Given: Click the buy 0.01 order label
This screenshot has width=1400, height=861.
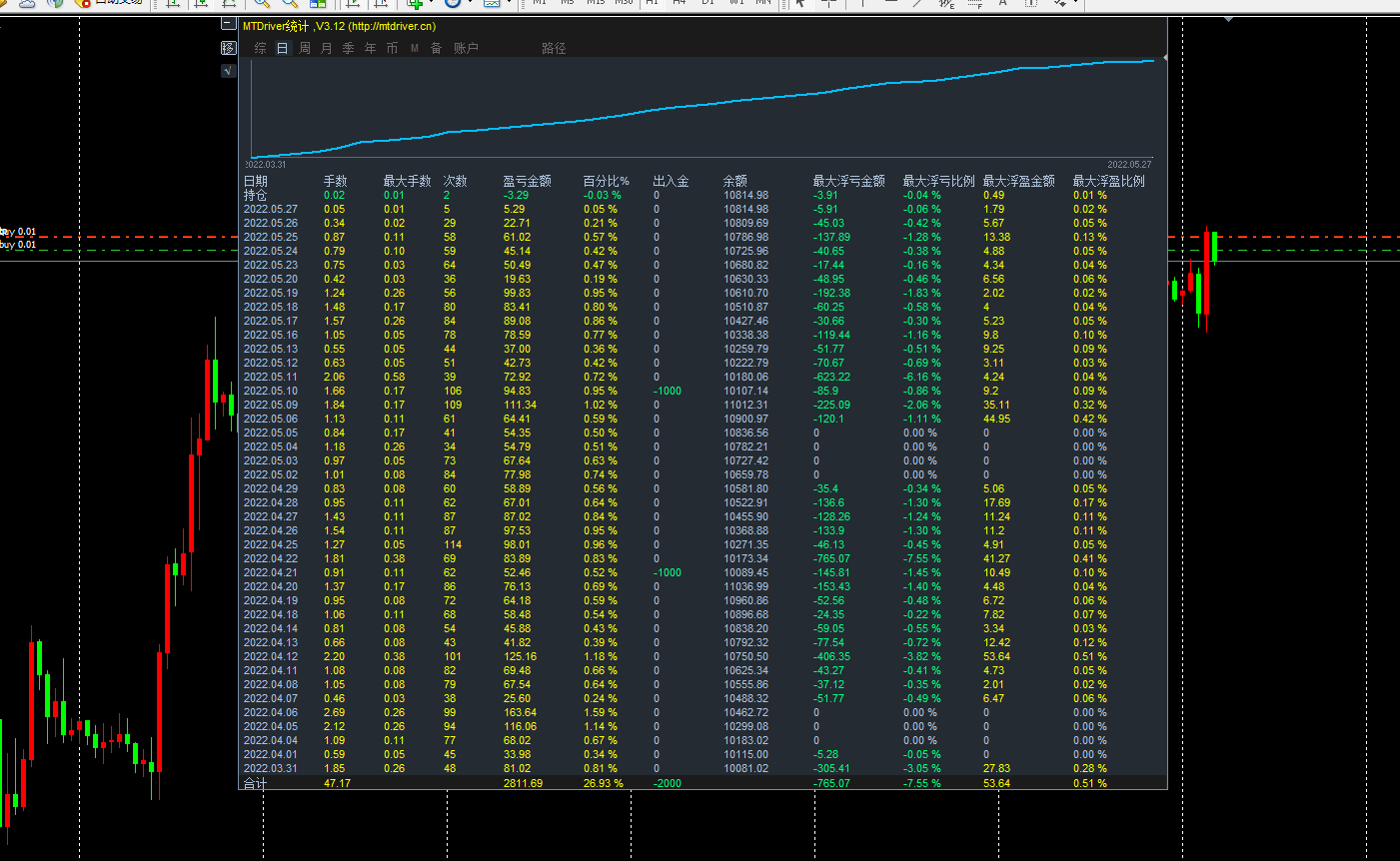Looking at the screenshot, I should point(18,245).
